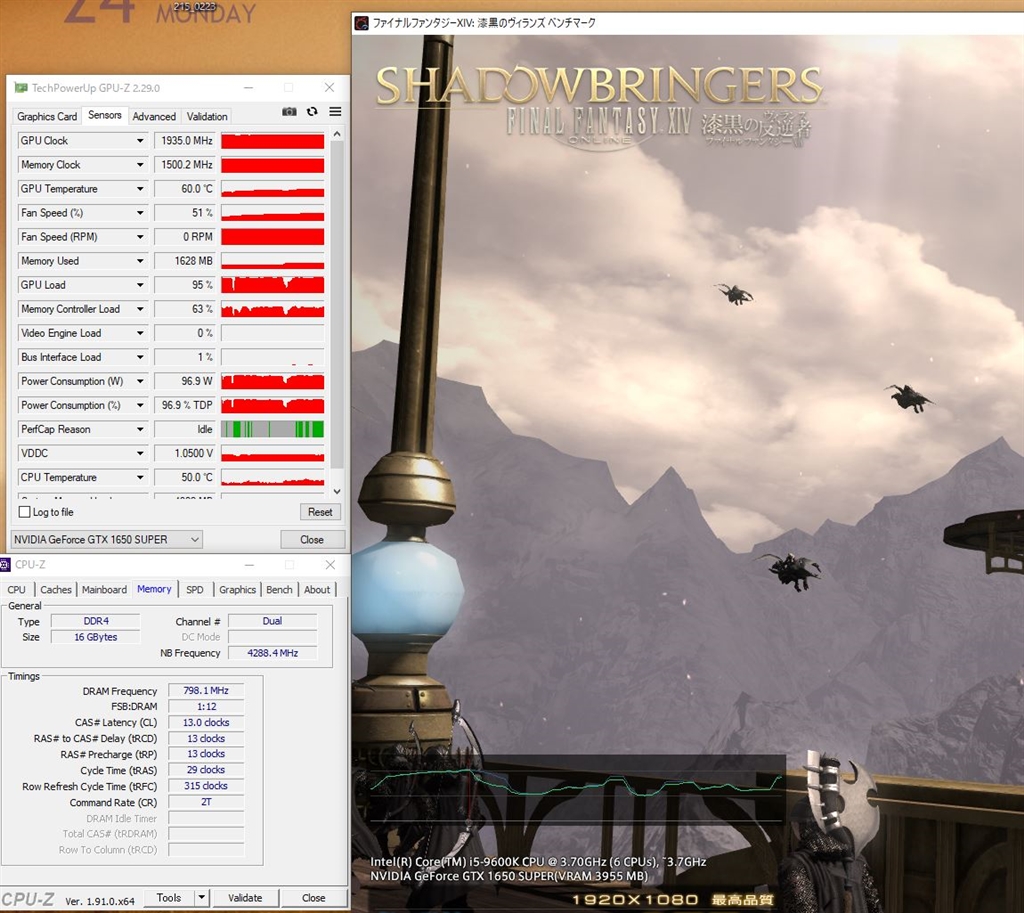Click the memory Type field DDR4

[x=96, y=621]
